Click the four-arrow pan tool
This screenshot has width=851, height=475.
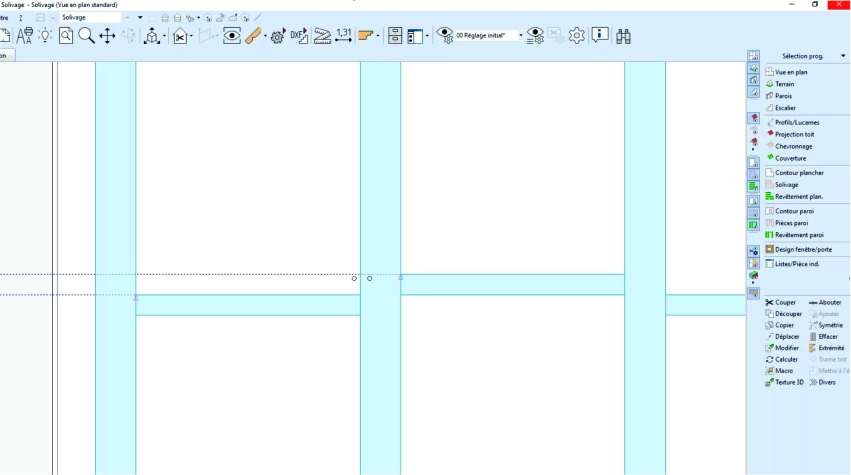pyautogui.click(x=107, y=36)
